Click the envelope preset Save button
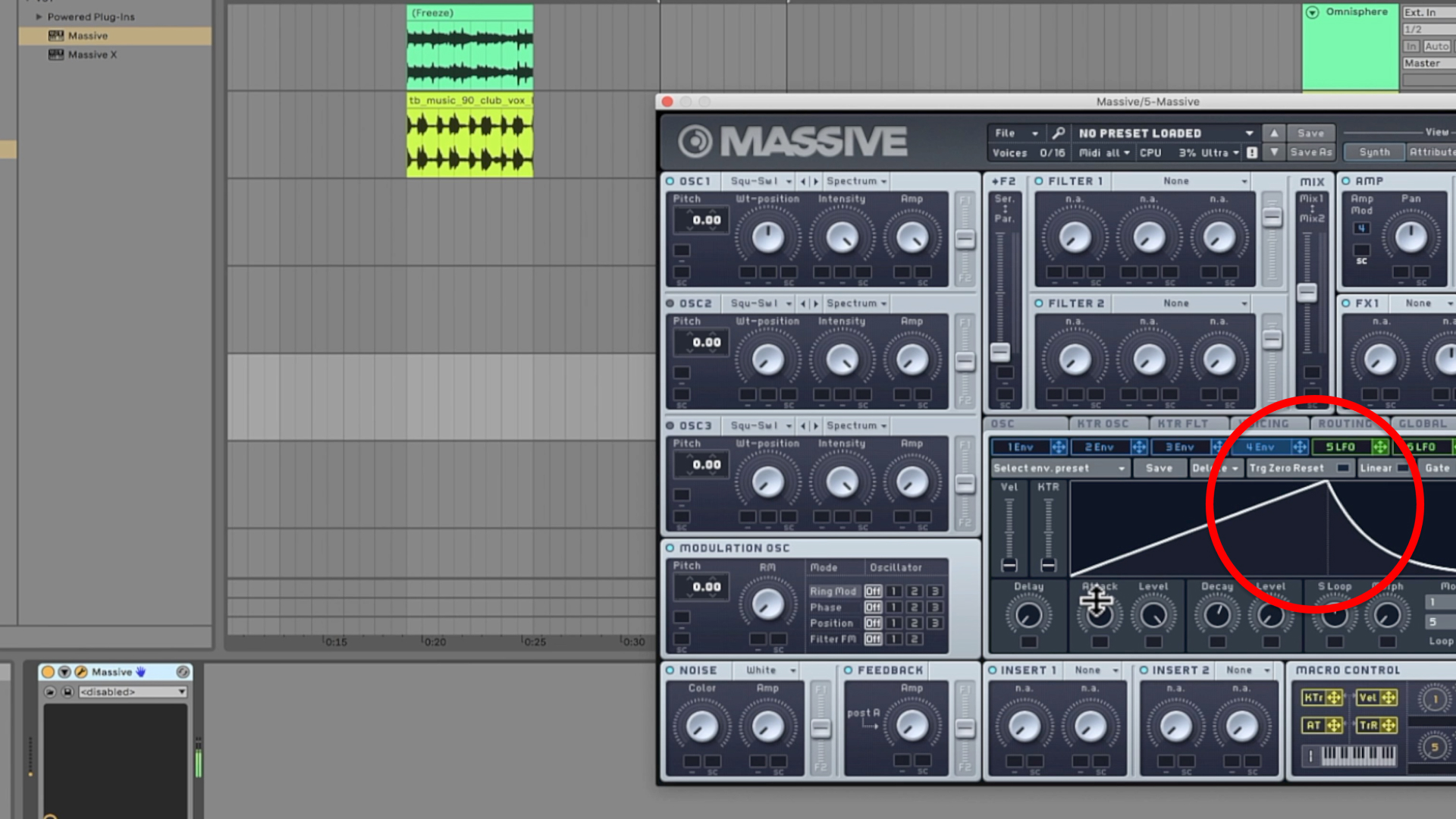The height and width of the screenshot is (819, 1456). [1159, 469]
